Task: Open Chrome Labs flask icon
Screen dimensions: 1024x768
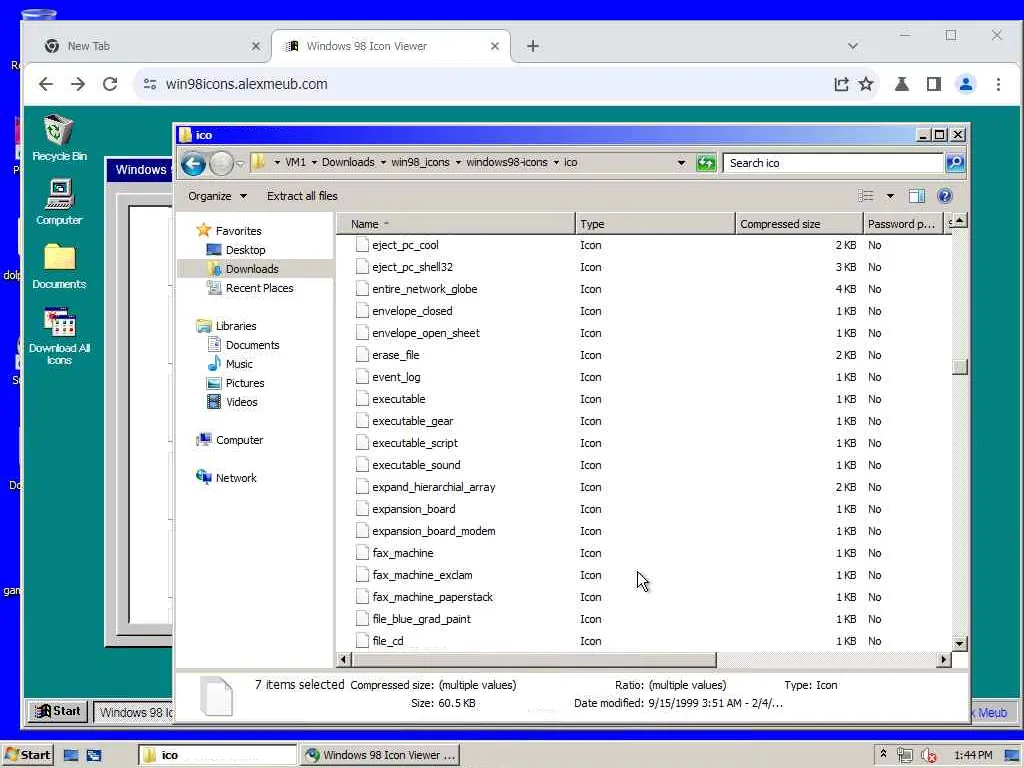Action: point(902,84)
